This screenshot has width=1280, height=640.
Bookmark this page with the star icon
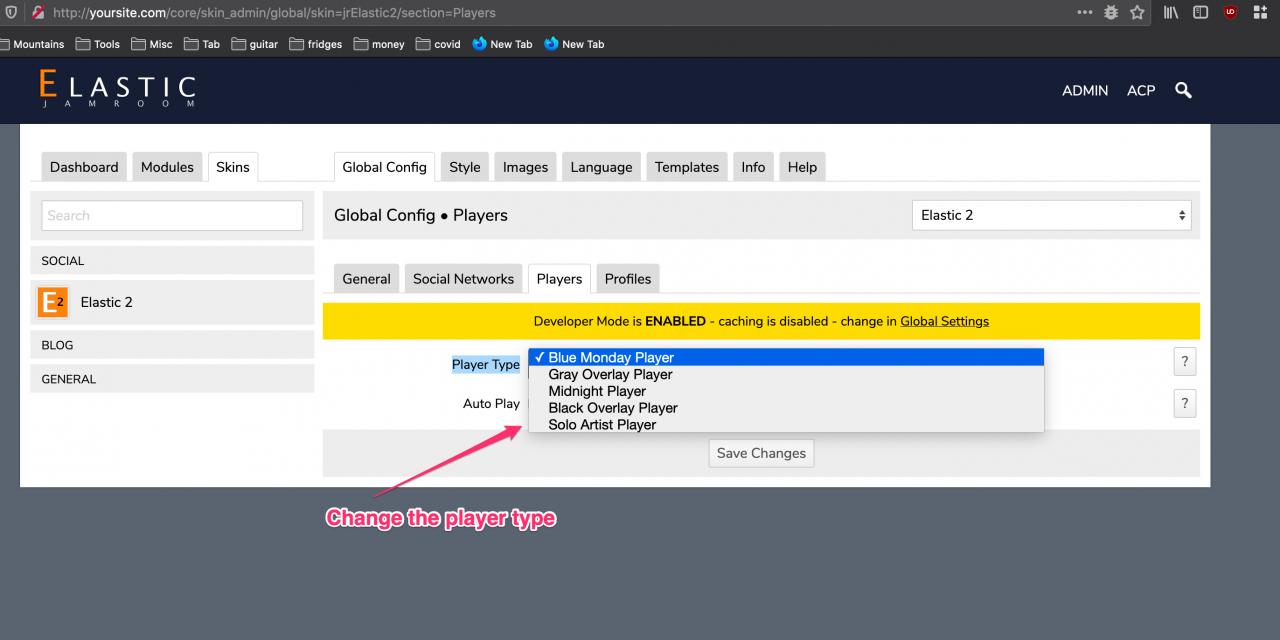pos(1137,13)
